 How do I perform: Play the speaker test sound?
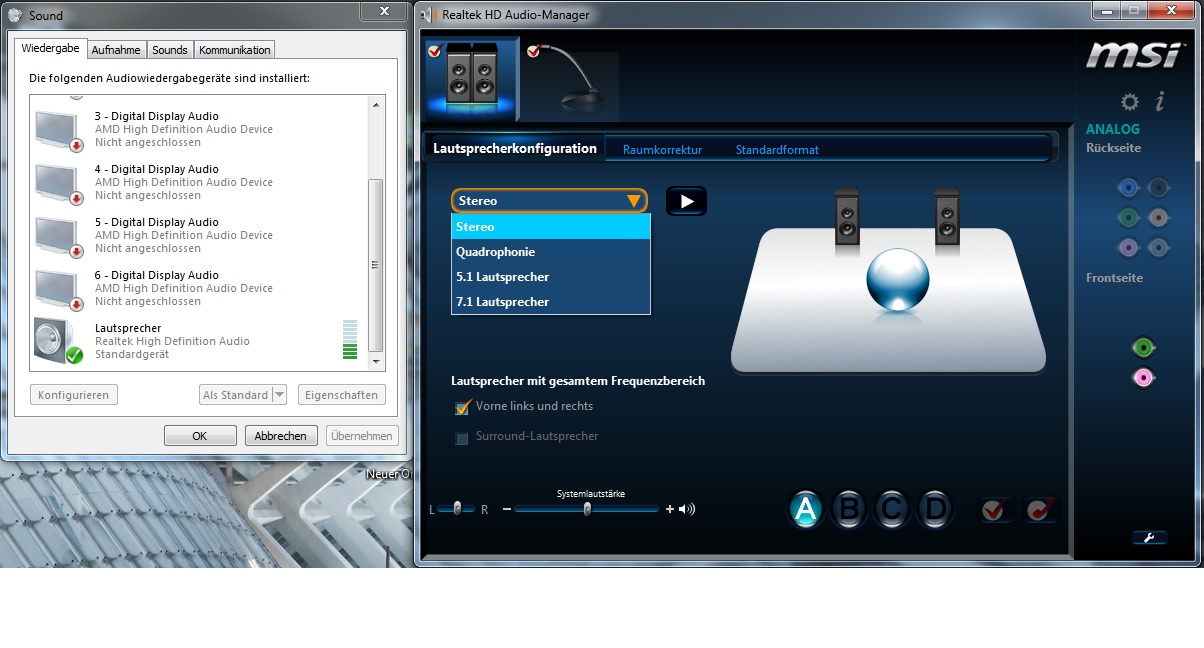(x=686, y=201)
